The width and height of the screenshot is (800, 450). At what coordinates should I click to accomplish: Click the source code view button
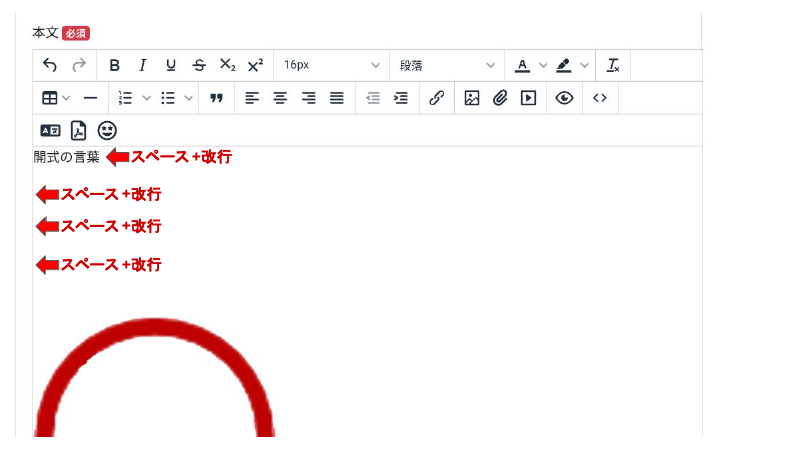[x=600, y=98]
